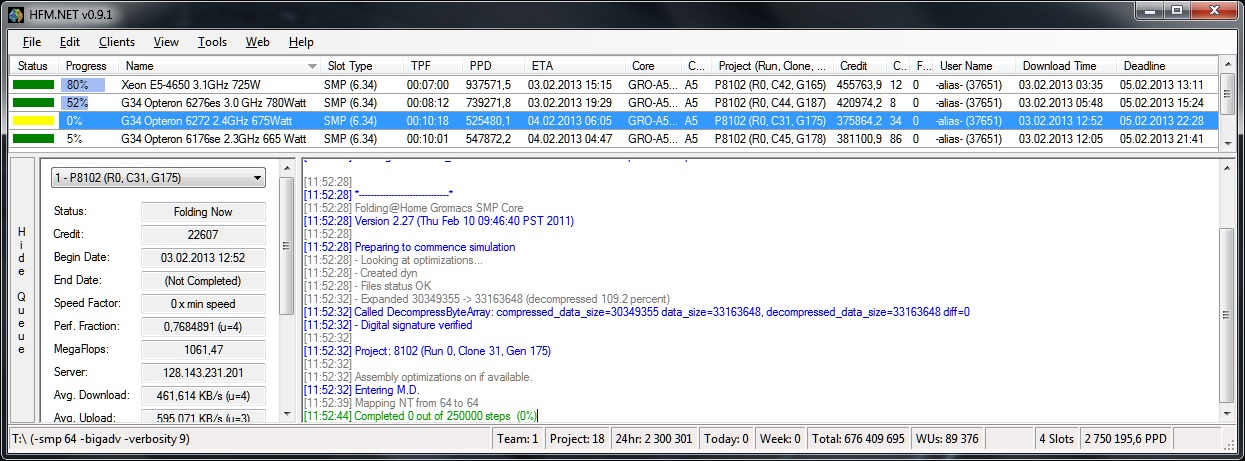Open the Edit menu
Image resolution: width=1245 pixels, height=461 pixels.
69,42
